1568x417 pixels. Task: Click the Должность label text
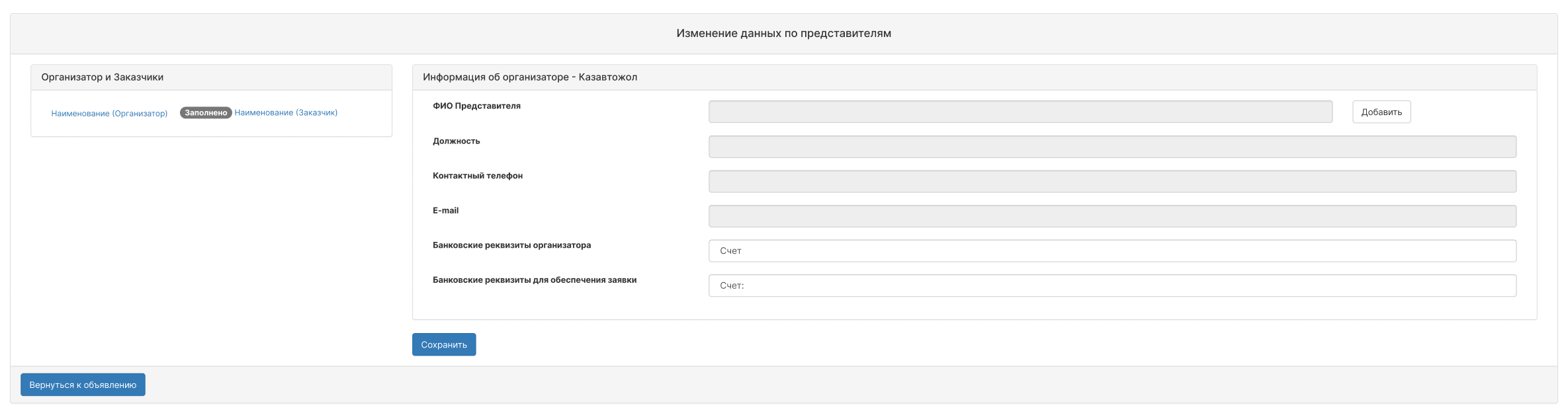coord(456,141)
